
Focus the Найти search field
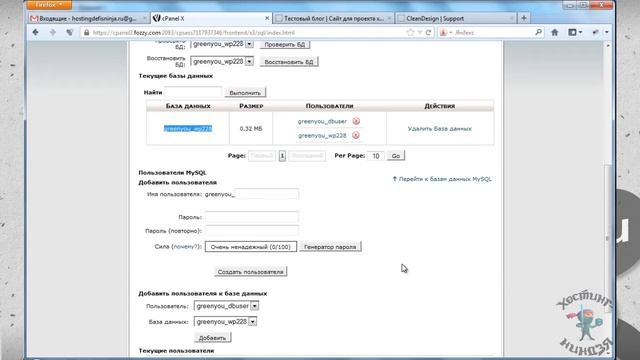coord(193,93)
